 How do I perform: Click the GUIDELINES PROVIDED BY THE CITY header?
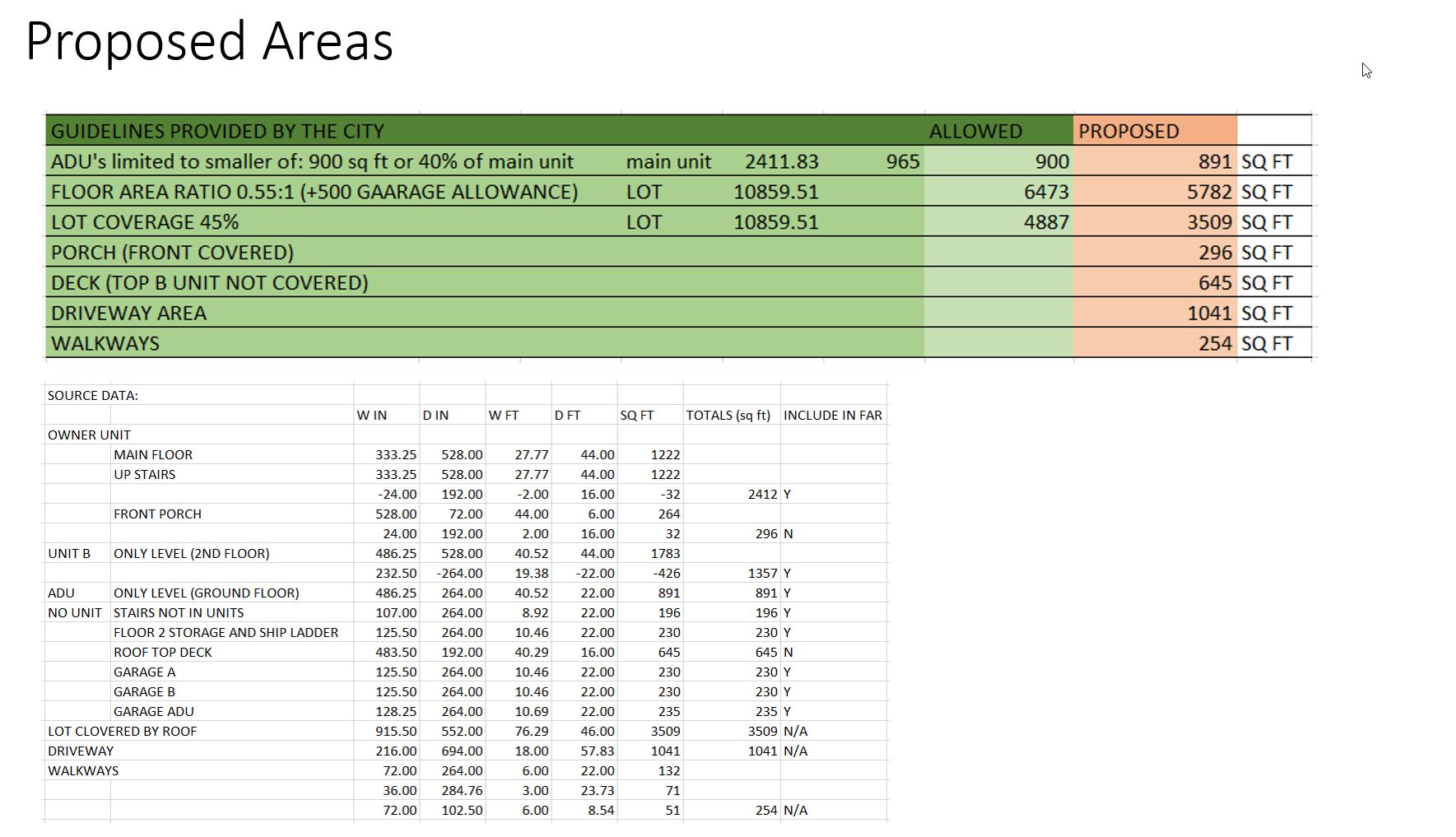coord(217,131)
